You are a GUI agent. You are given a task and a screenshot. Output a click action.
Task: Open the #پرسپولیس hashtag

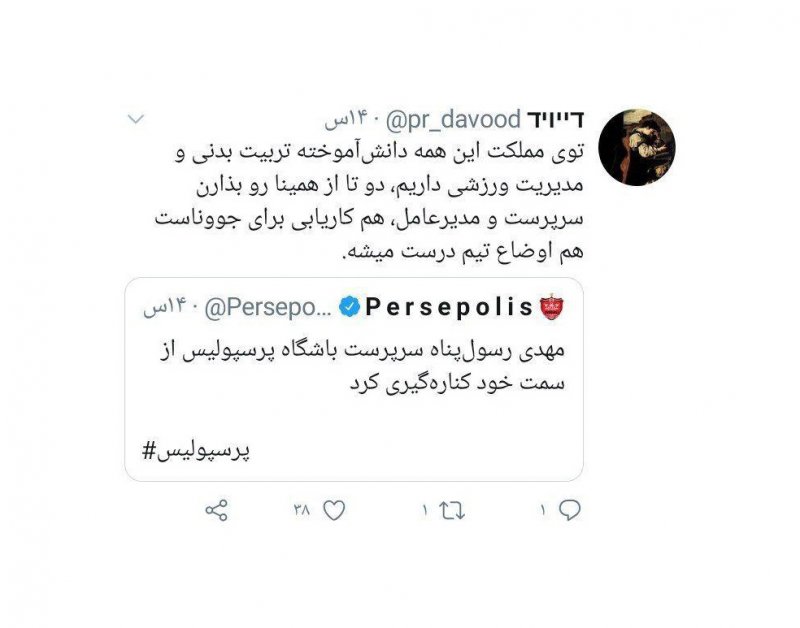(196, 450)
